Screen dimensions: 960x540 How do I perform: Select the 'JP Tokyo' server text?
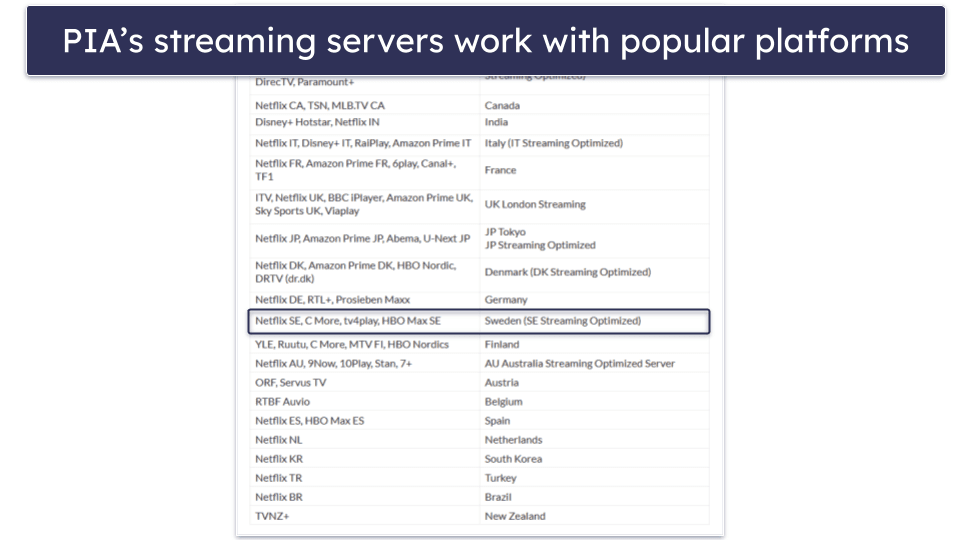click(x=505, y=232)
